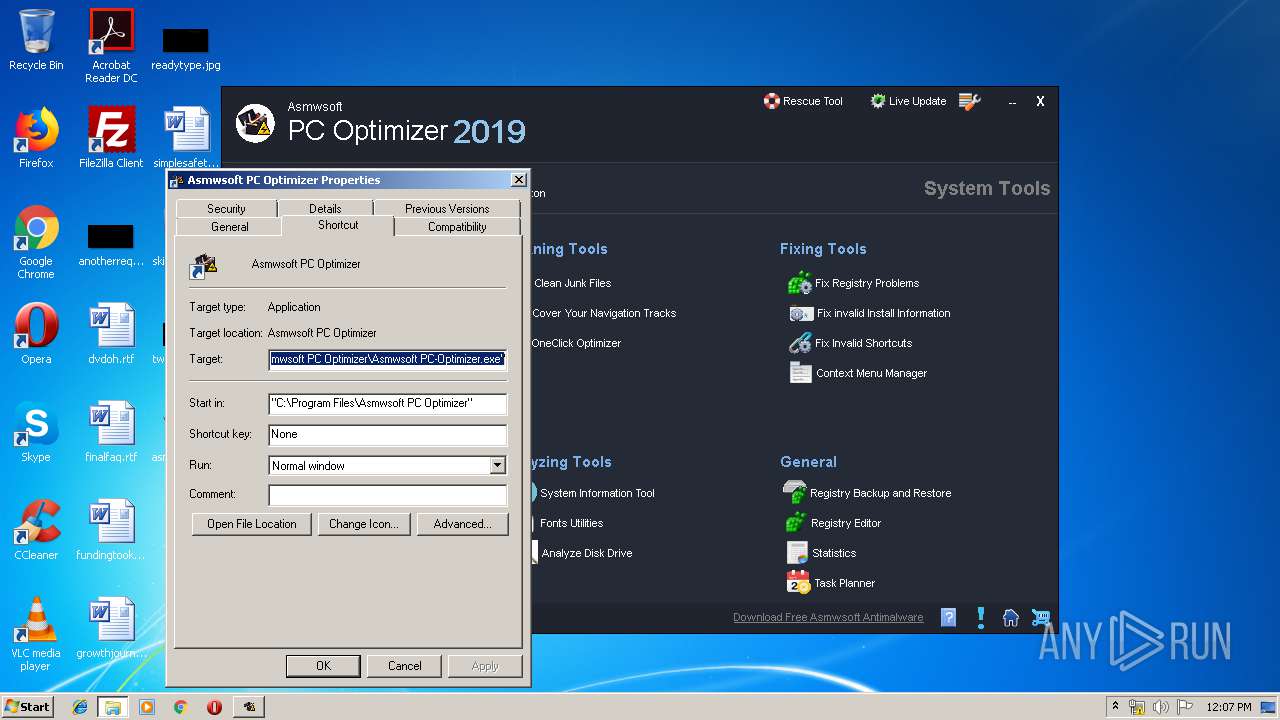Click the home icon in PC Optimizer footer
The width and height of the screenshot is (1280, 720).
click(x=1011, y=618)
